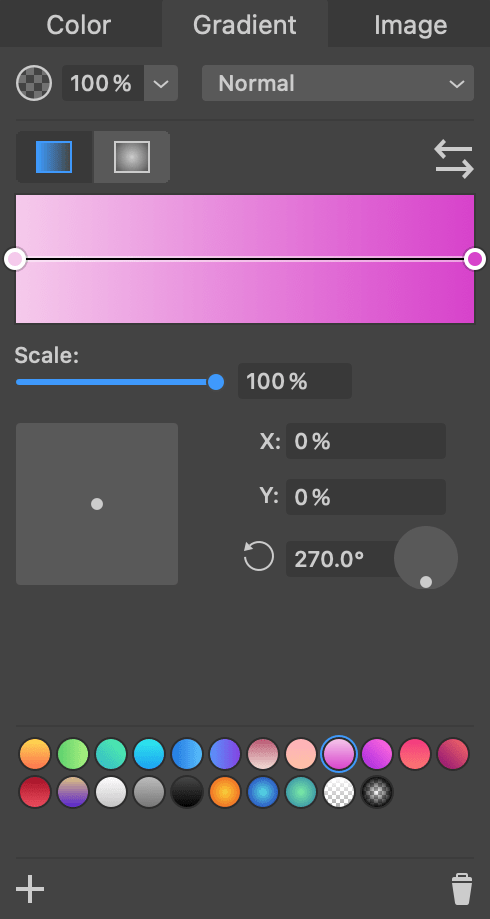Select the orange-yellow linear gradient preset

click(x=35, y=754)
